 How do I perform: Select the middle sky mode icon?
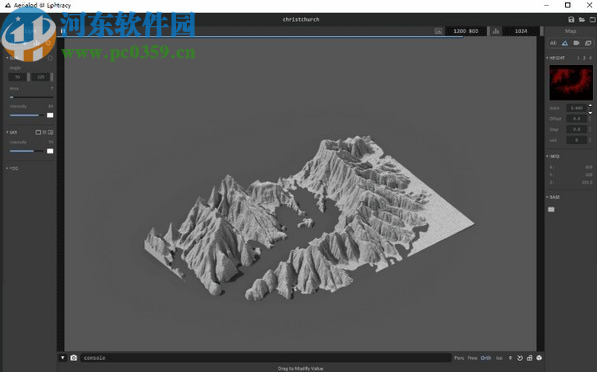point(44,132)
